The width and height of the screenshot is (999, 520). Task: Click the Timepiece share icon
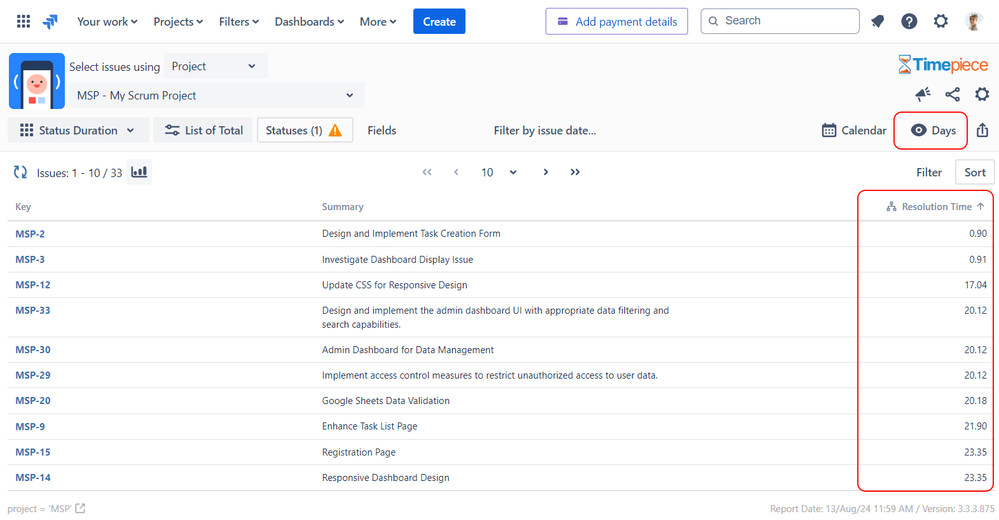click(x=952, y=95)
